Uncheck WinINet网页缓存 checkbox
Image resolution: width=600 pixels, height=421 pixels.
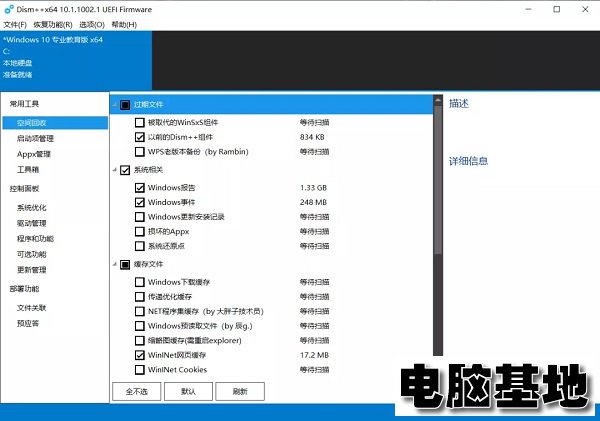140,355
